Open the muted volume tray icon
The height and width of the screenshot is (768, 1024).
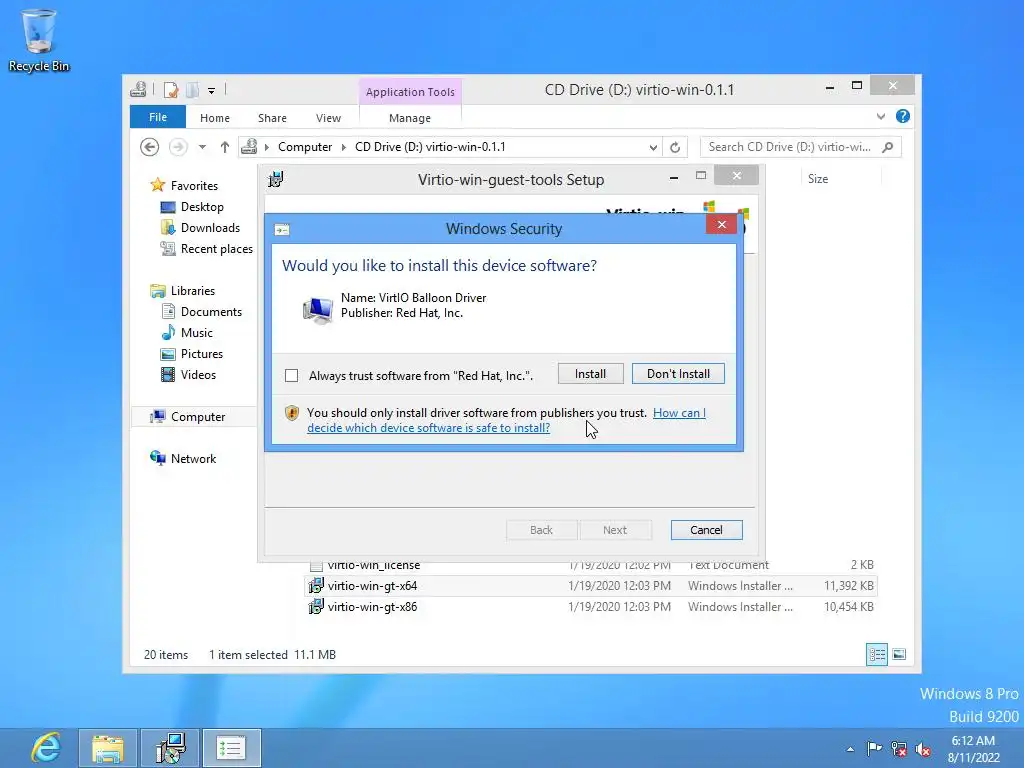click(923, 749)
